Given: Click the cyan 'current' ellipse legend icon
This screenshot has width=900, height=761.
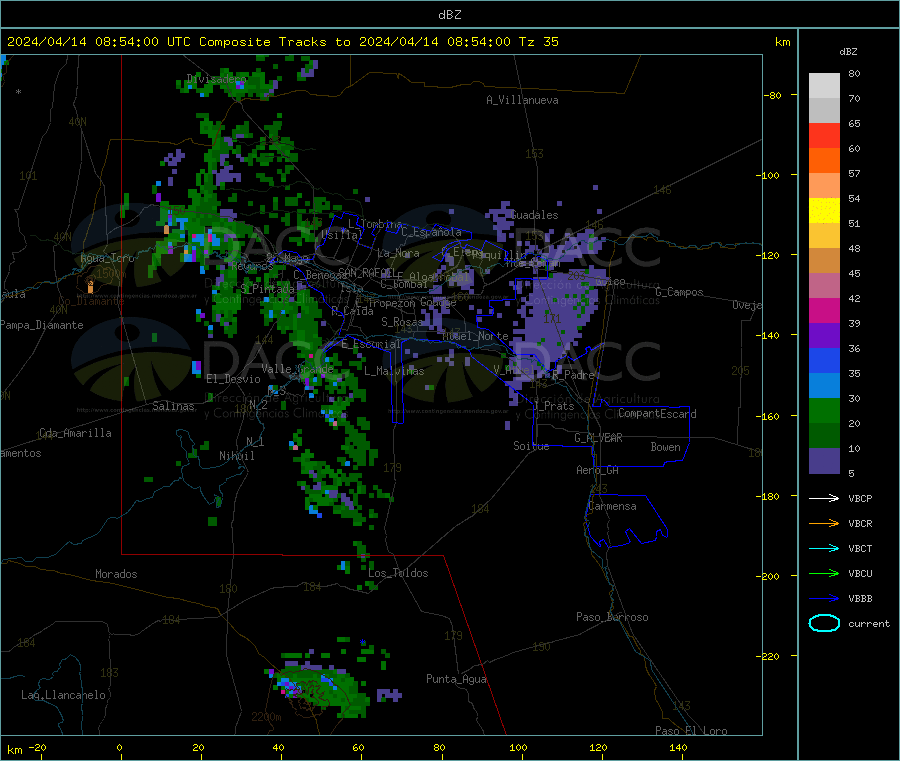Looking at the screenshot, I should click(x=824, y=623).
